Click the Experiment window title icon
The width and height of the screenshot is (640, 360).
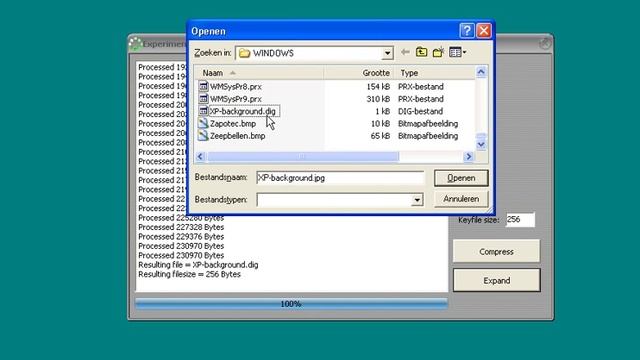[135, 44]
